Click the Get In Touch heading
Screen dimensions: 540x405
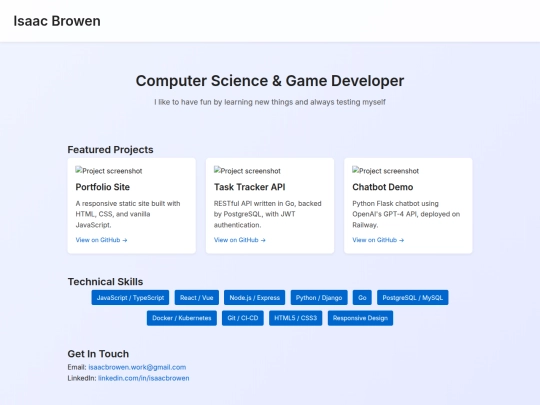click(98, 354)
